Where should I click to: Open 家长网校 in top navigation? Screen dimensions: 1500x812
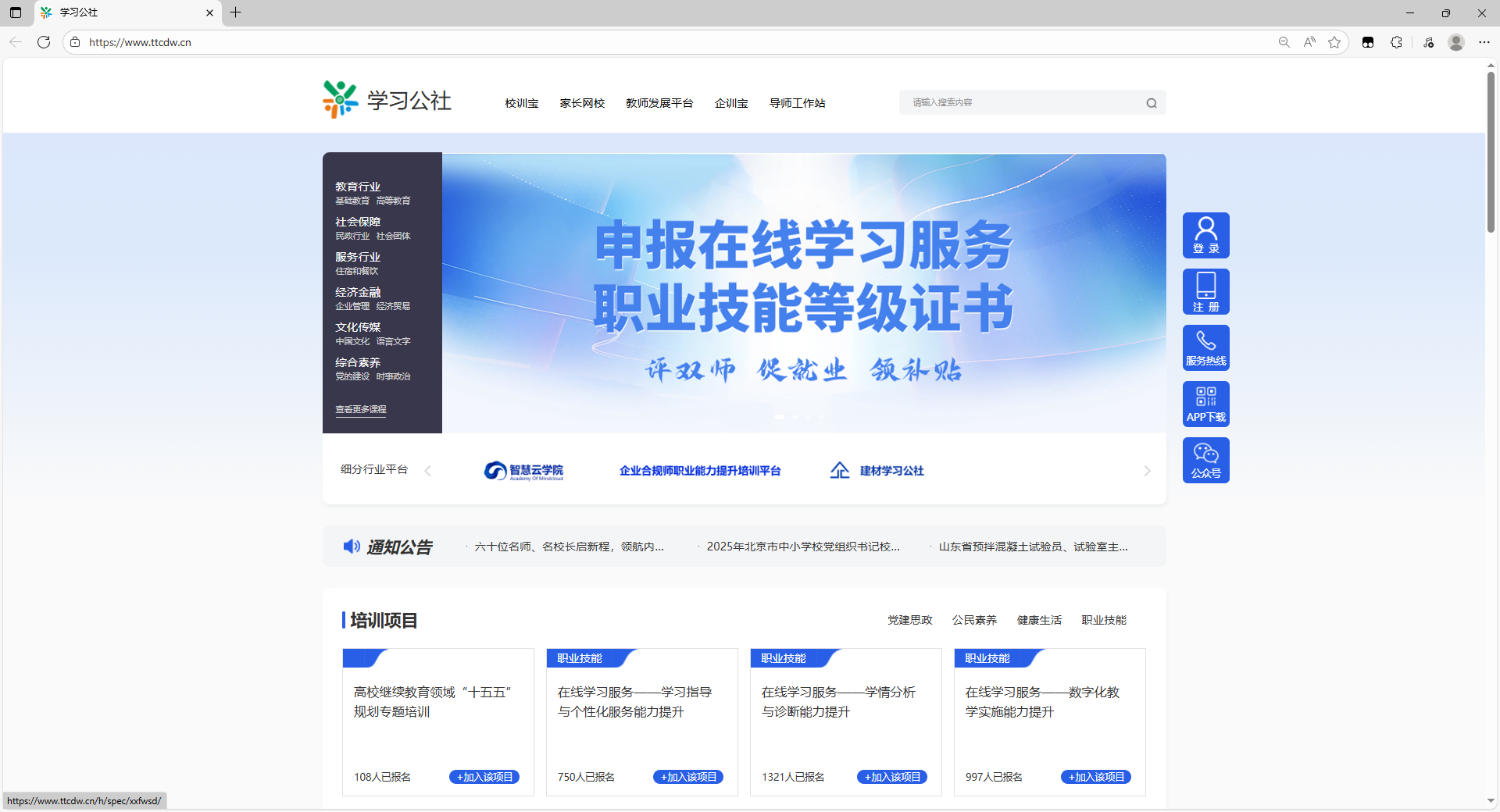582,103
